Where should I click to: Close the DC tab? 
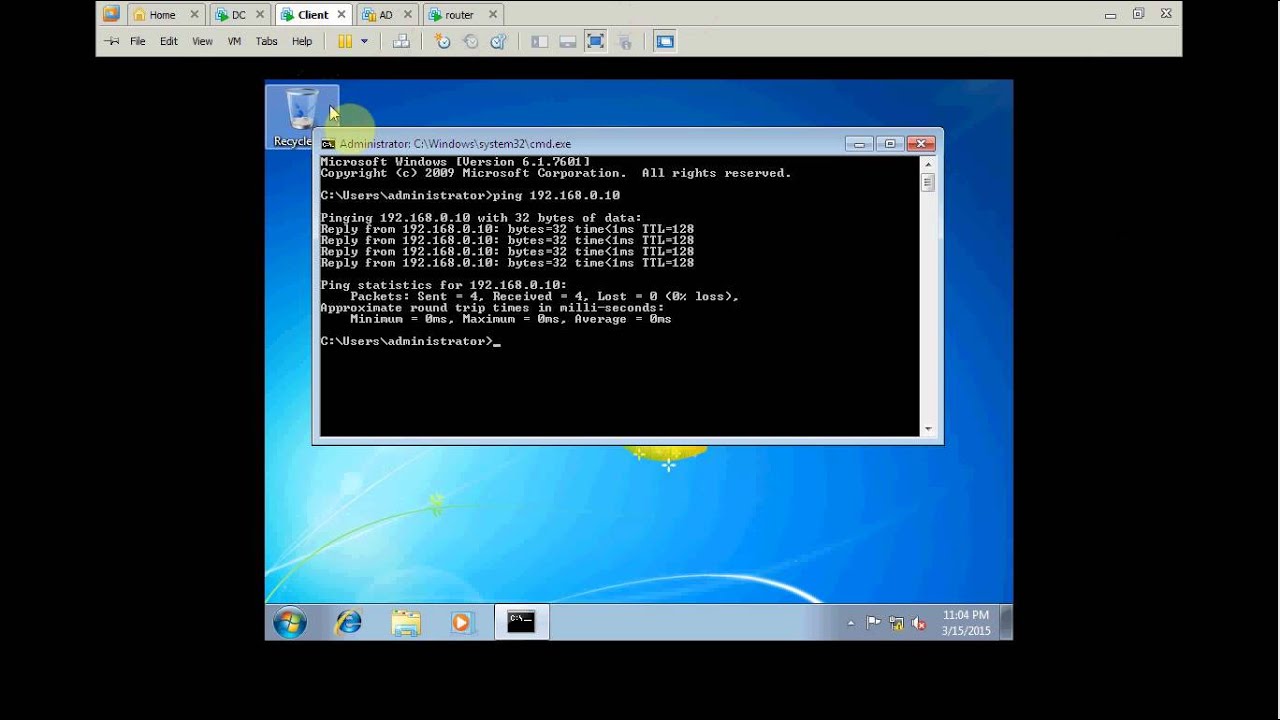260,15
